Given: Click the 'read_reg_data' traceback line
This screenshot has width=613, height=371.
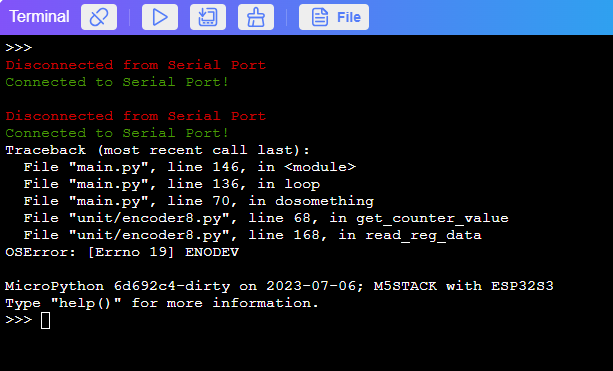Looking at the screenshot, I should [x=253, y=235].
